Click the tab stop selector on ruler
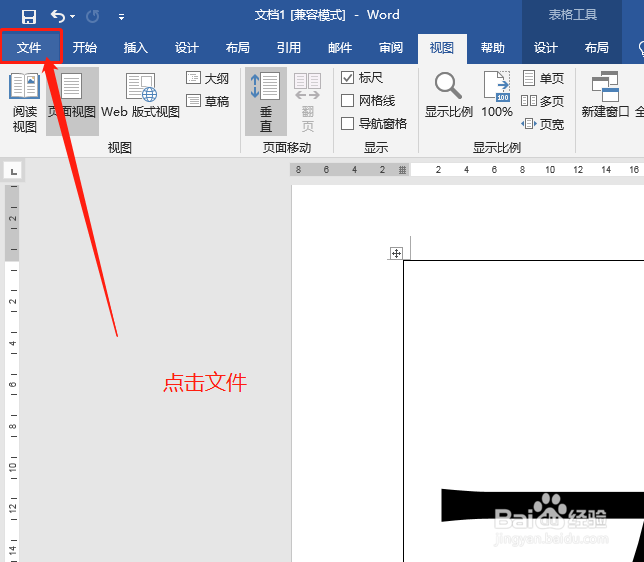The height and width of the screenshot is (562, 644). coord(14,171)
